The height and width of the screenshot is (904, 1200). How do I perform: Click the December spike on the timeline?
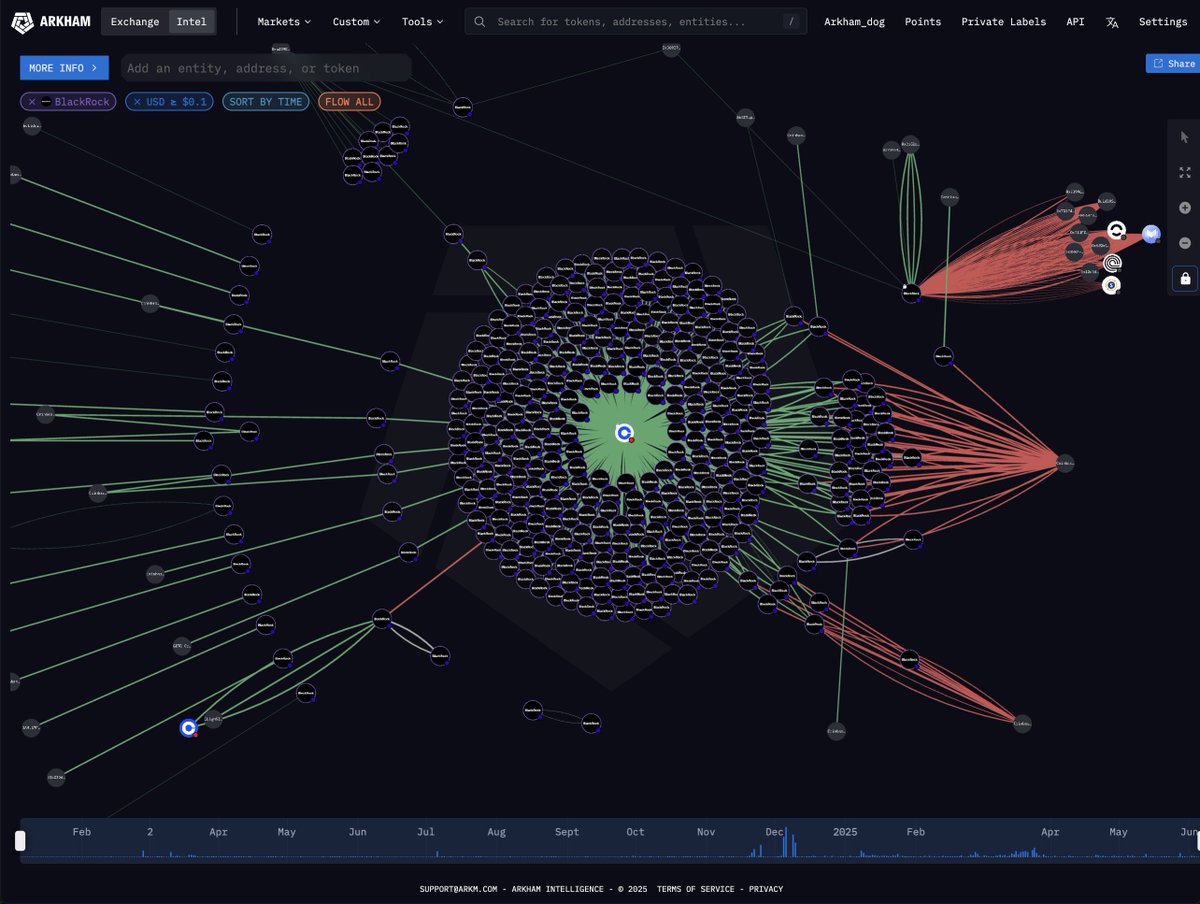click(786, 841)
